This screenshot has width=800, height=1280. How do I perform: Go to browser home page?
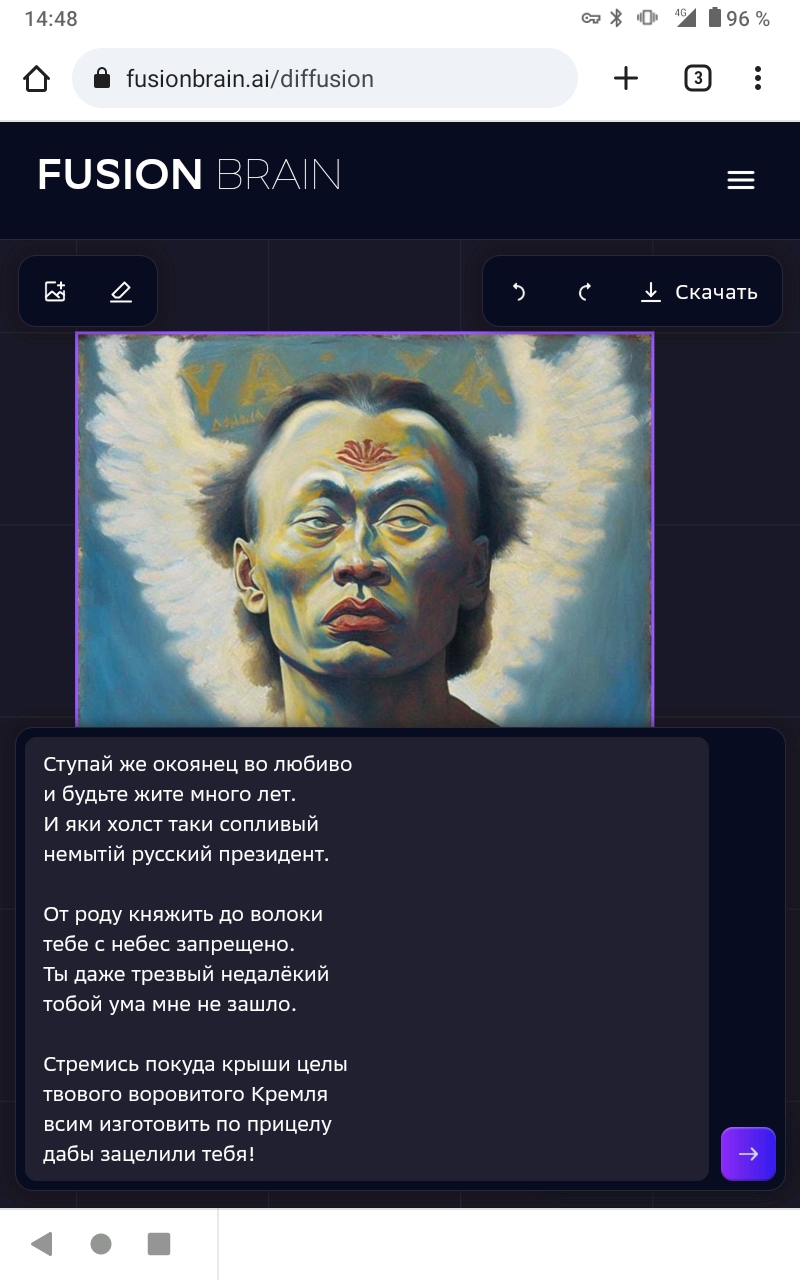point(36,78)
